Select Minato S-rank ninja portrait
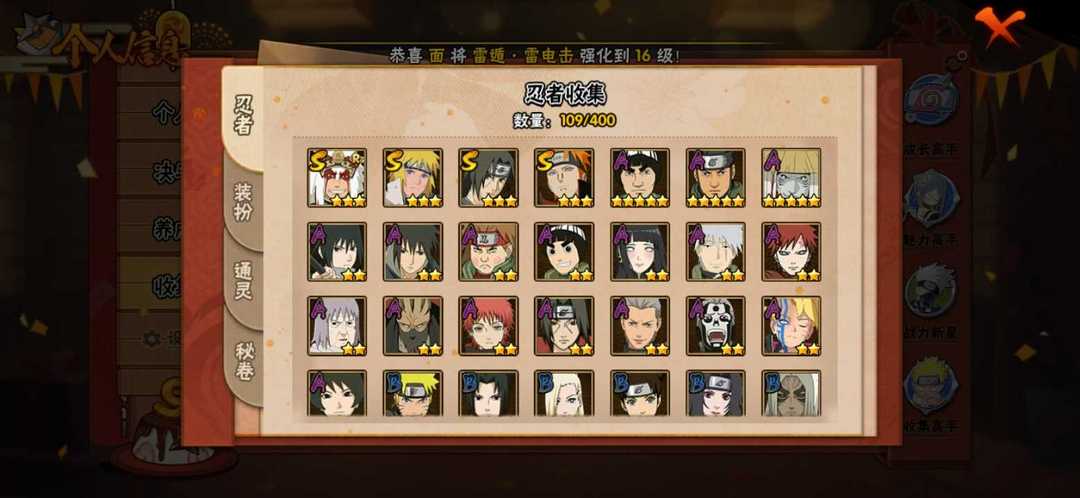 [413, 178]
